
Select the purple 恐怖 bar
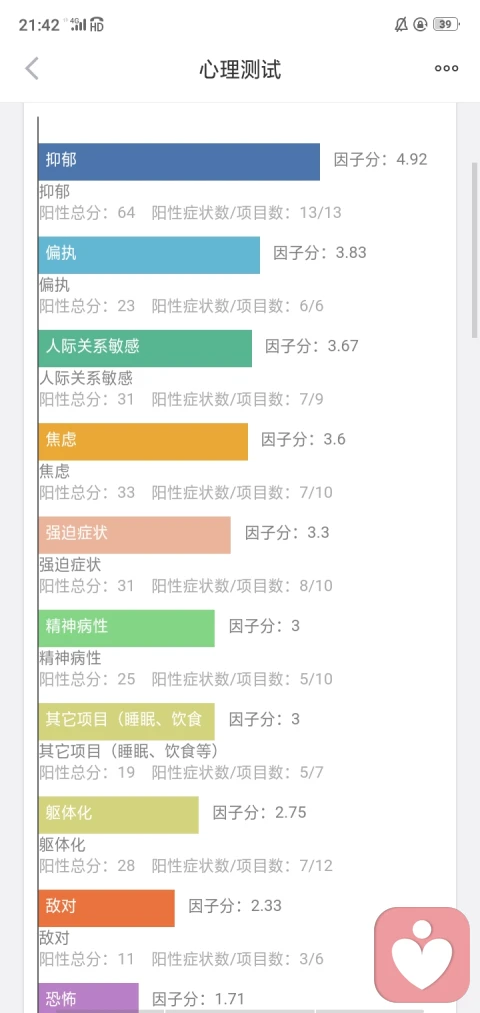[89, 998]
